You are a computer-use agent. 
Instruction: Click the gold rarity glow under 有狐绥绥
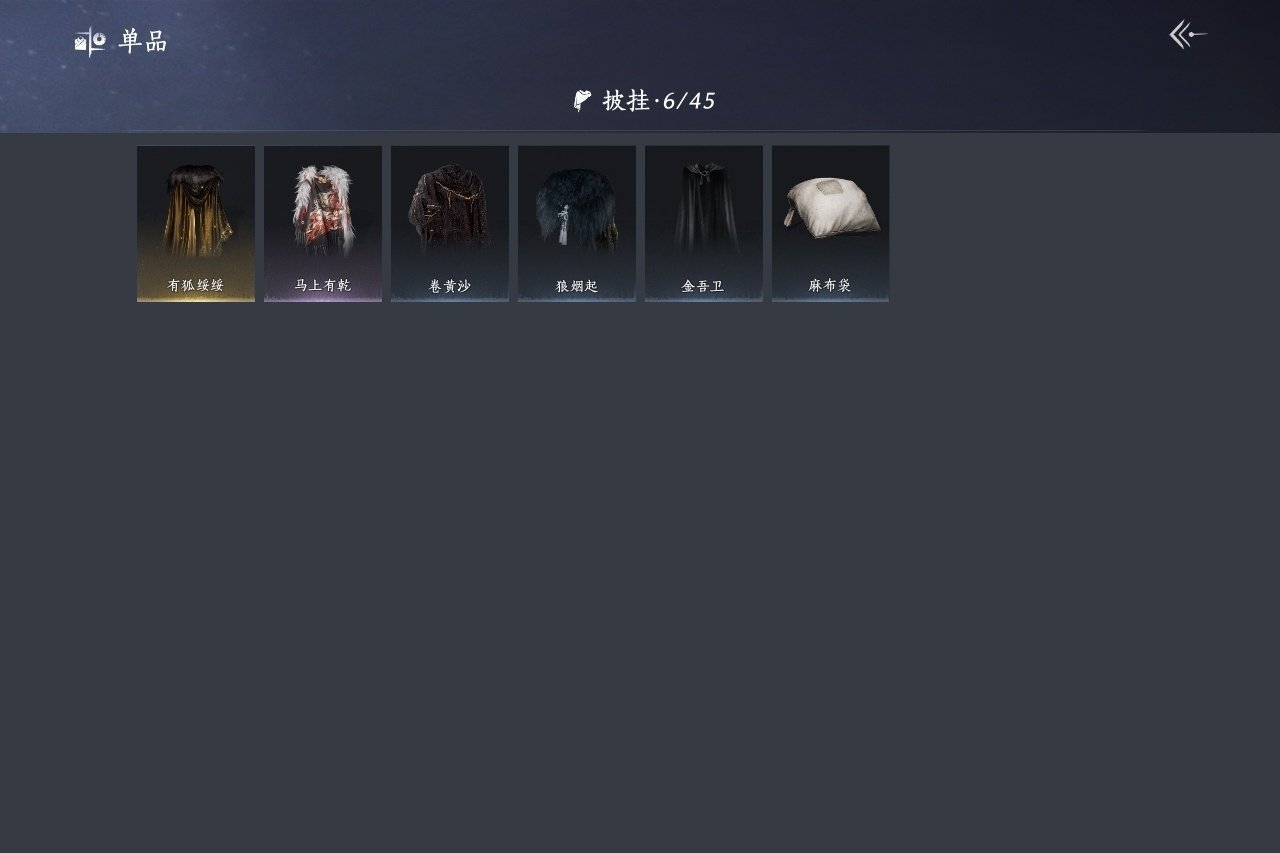coord(195,298)
